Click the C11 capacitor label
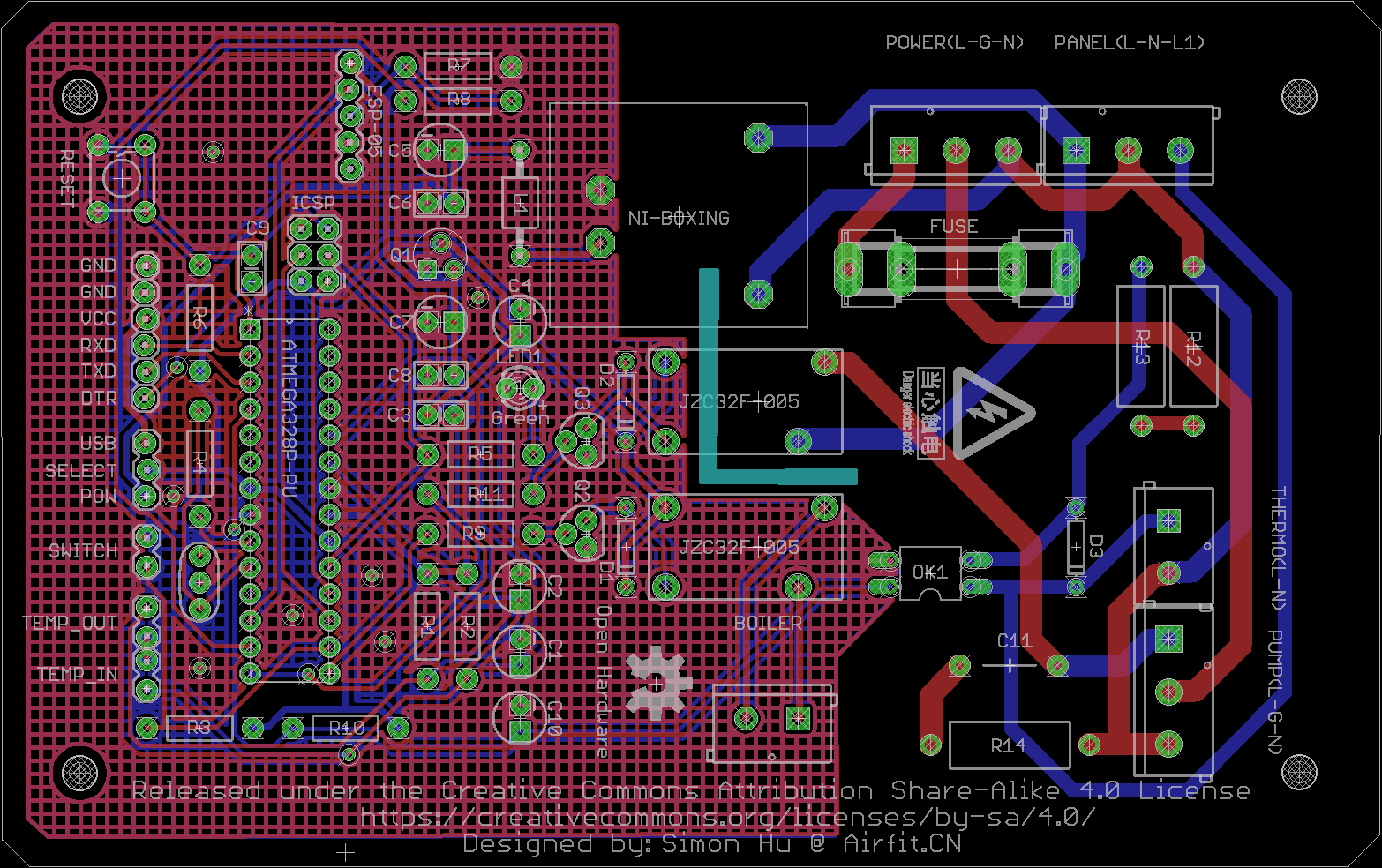Screen dimensions: 1382x868 (1014, 640)
